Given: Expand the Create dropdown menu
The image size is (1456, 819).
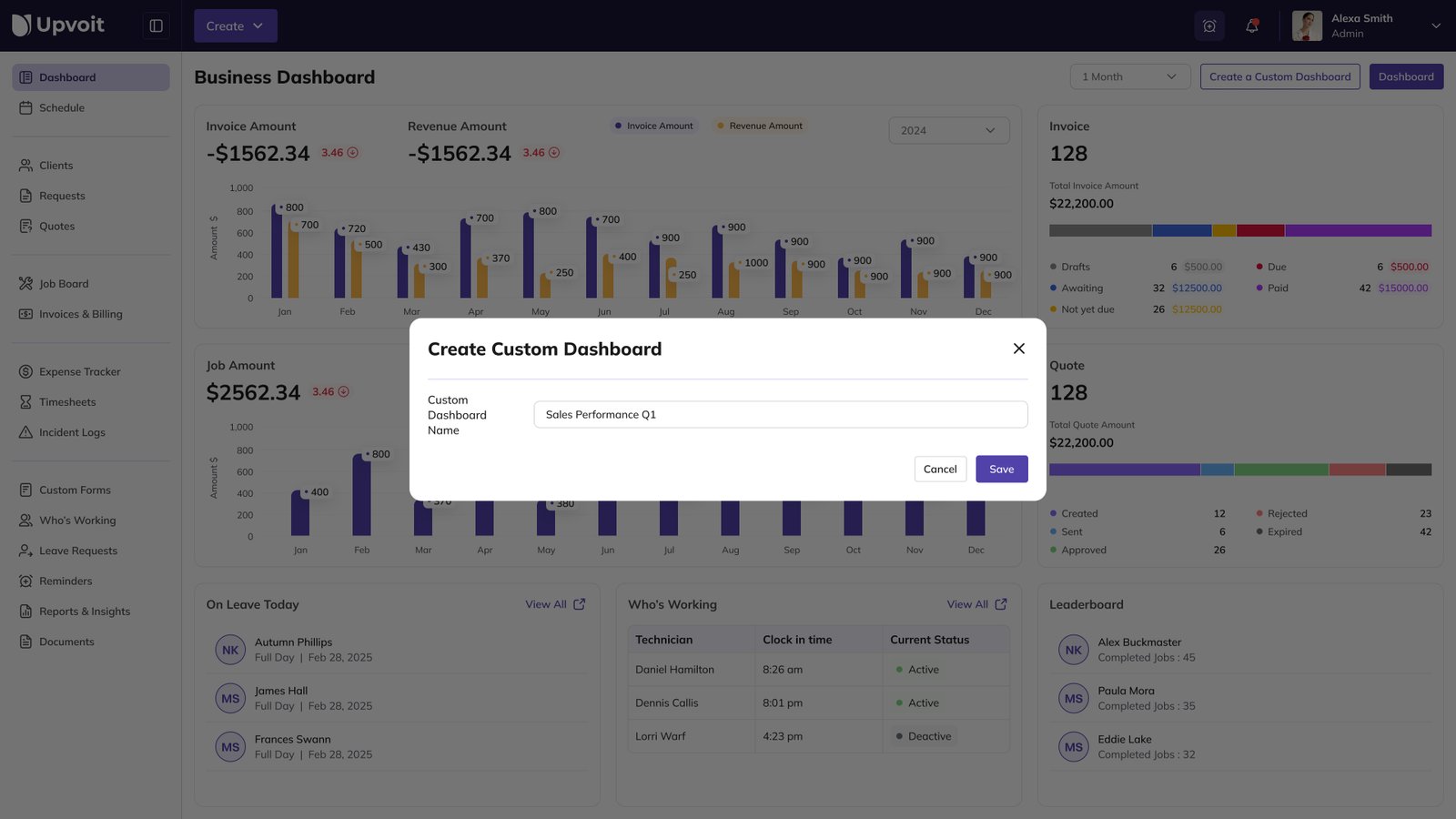Looking at the screenshot, I should coord(235,25).
